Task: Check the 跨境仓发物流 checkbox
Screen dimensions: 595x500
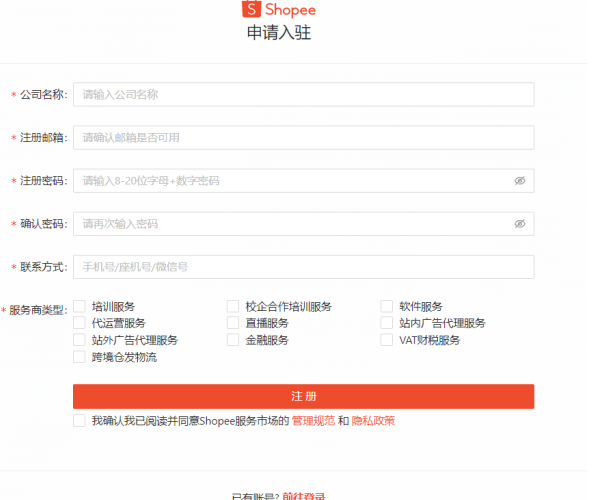Action: point(79,357)
